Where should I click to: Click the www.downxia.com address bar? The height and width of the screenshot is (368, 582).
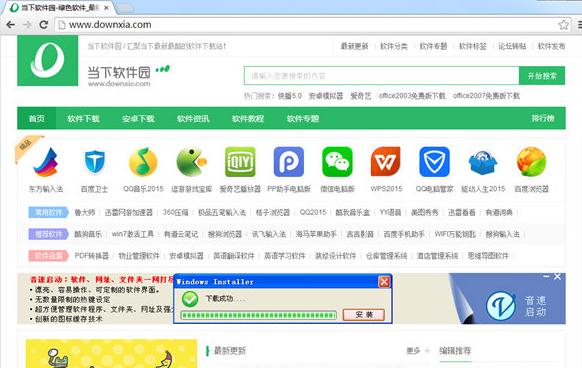tap(312, 25)
